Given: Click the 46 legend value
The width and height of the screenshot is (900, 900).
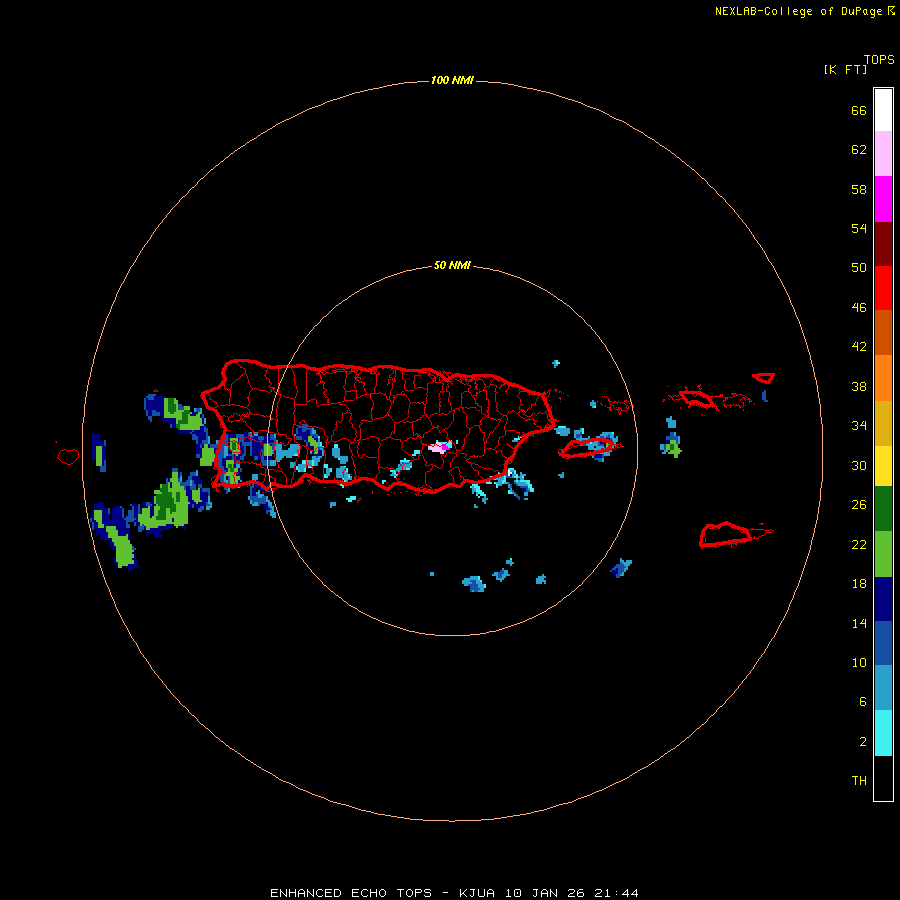Looking at the screenshot, I should pos(859,308).
